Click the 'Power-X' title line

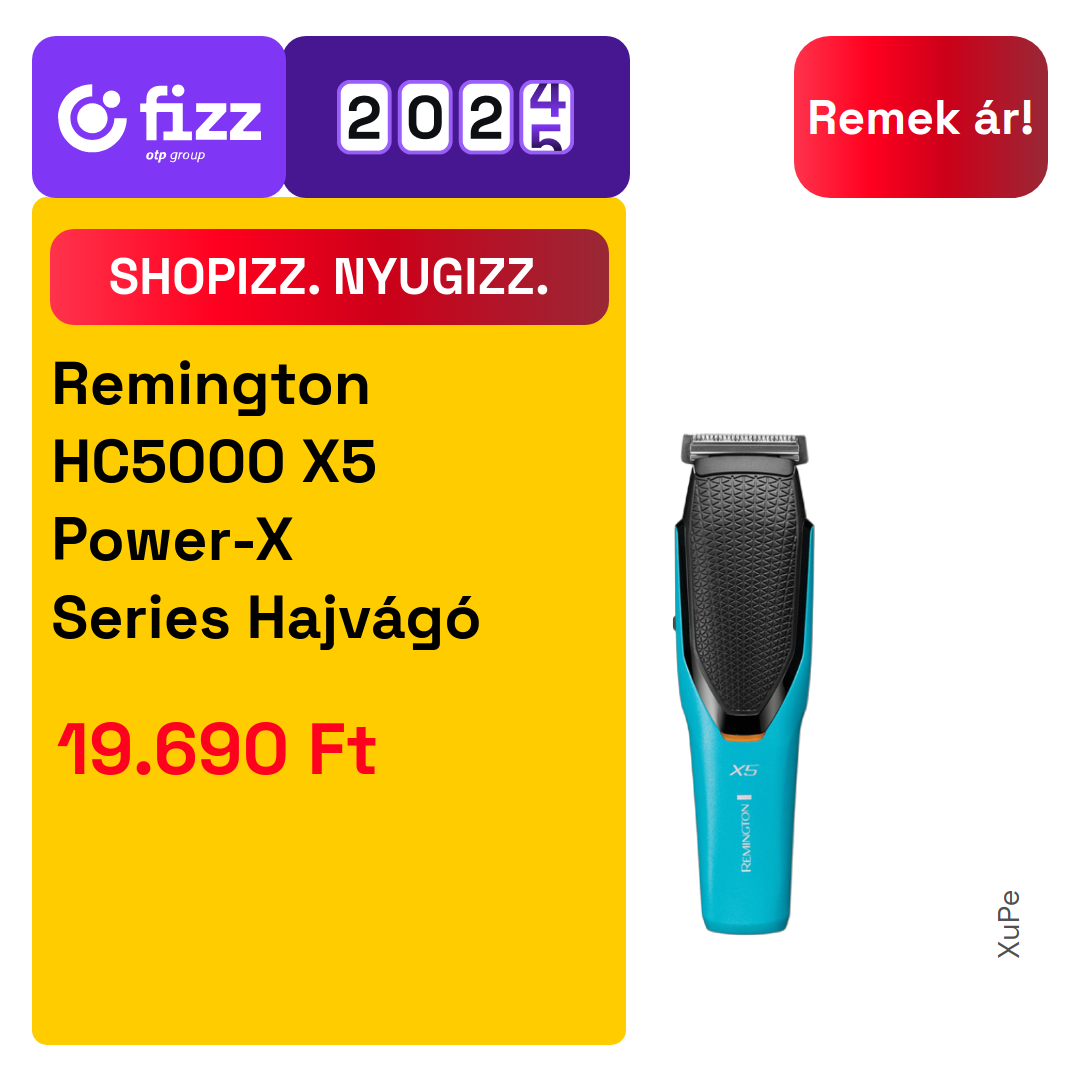pos(173,539)
